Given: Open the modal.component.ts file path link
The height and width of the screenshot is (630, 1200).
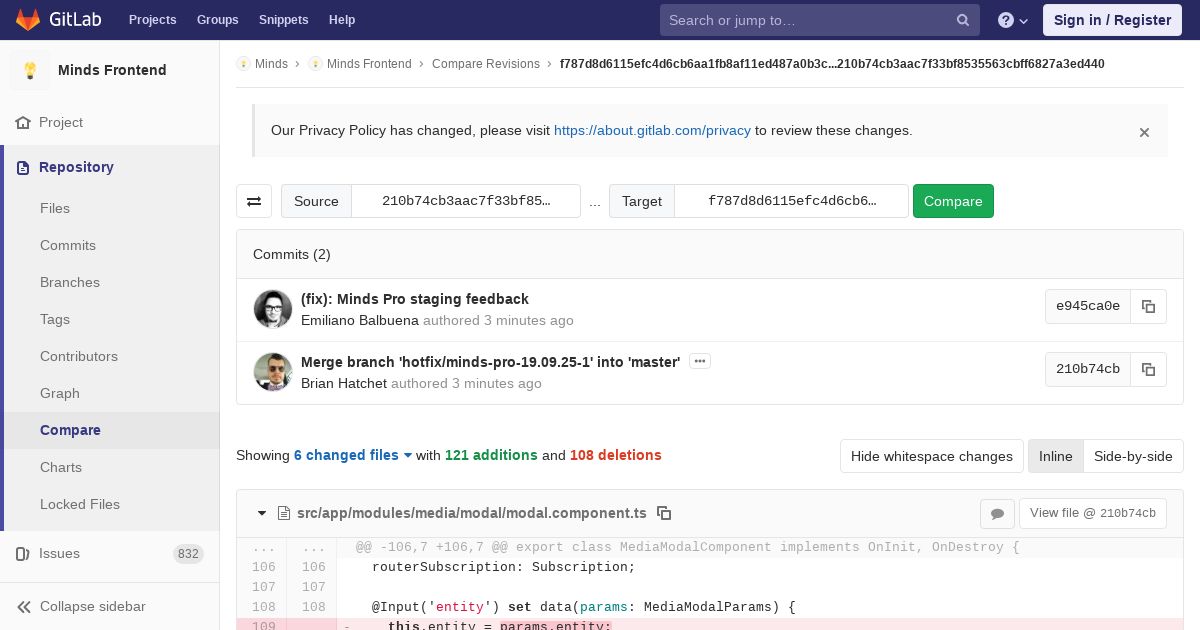Looking at the screenshot, I should pos(472,513).
